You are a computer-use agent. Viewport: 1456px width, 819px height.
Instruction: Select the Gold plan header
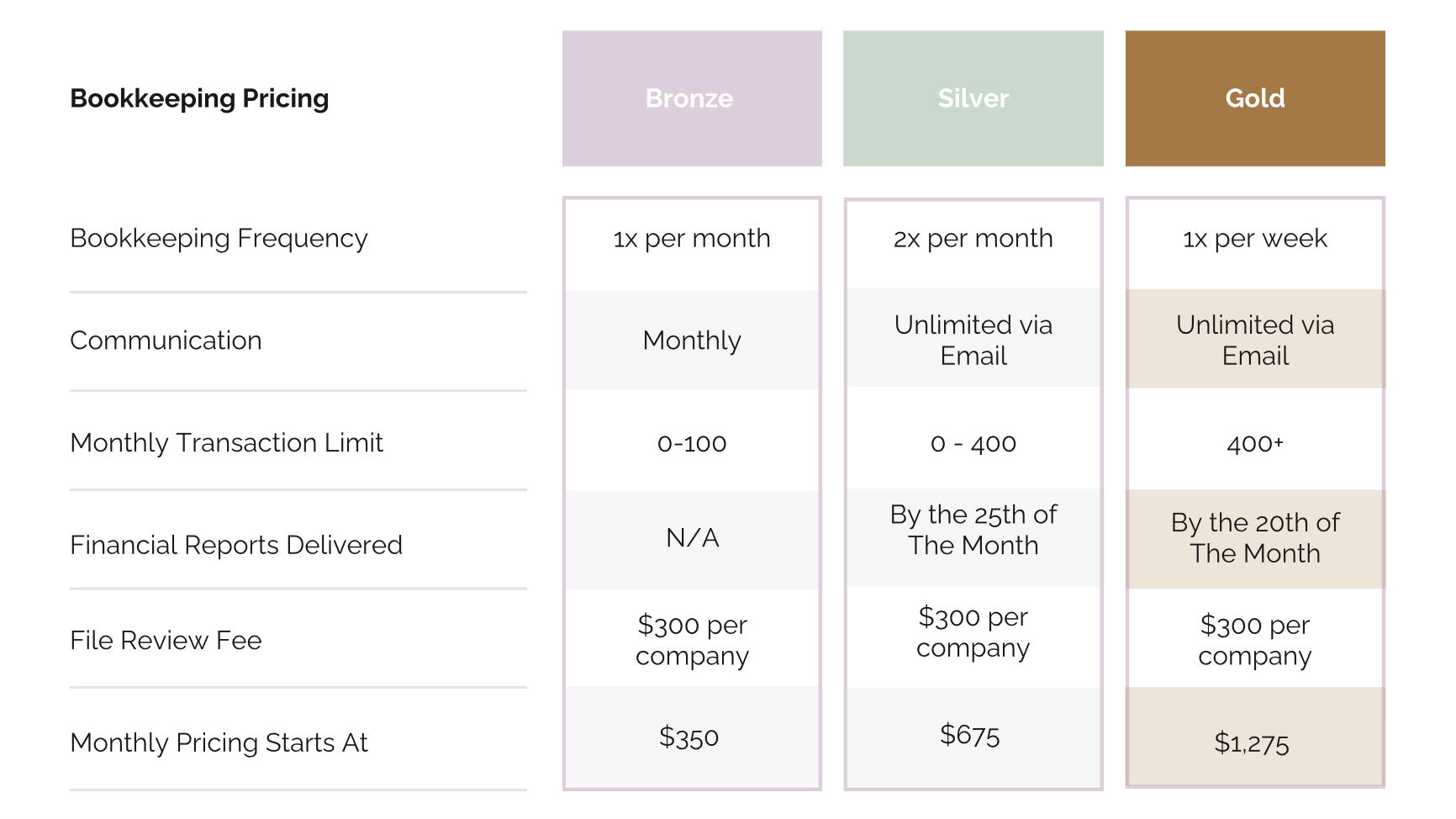pyautogui.click(x=1254, y=98)
